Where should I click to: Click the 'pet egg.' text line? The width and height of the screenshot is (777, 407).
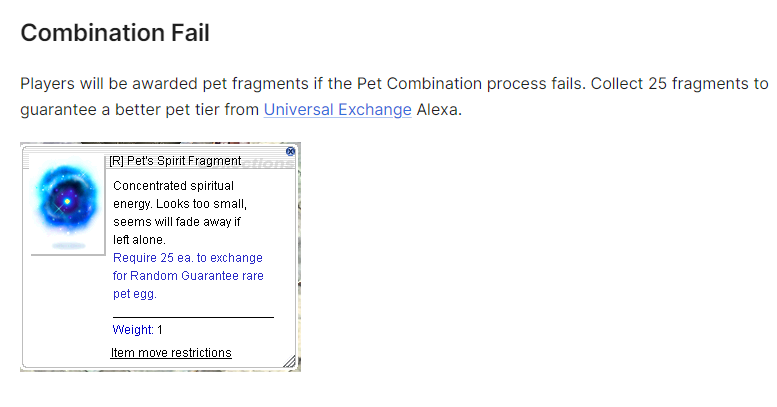135,294
